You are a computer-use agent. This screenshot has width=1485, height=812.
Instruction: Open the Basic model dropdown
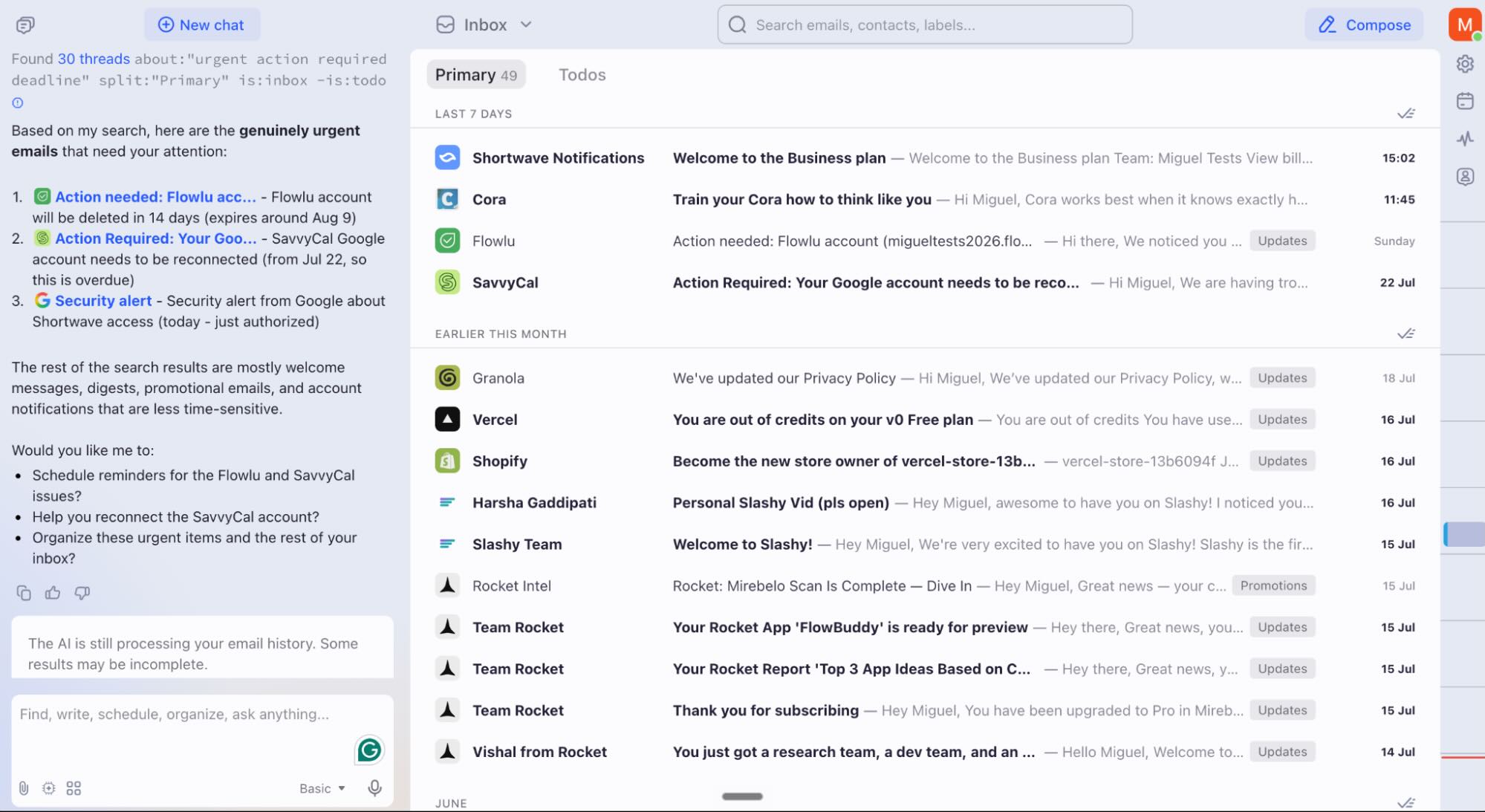point(322,788)
